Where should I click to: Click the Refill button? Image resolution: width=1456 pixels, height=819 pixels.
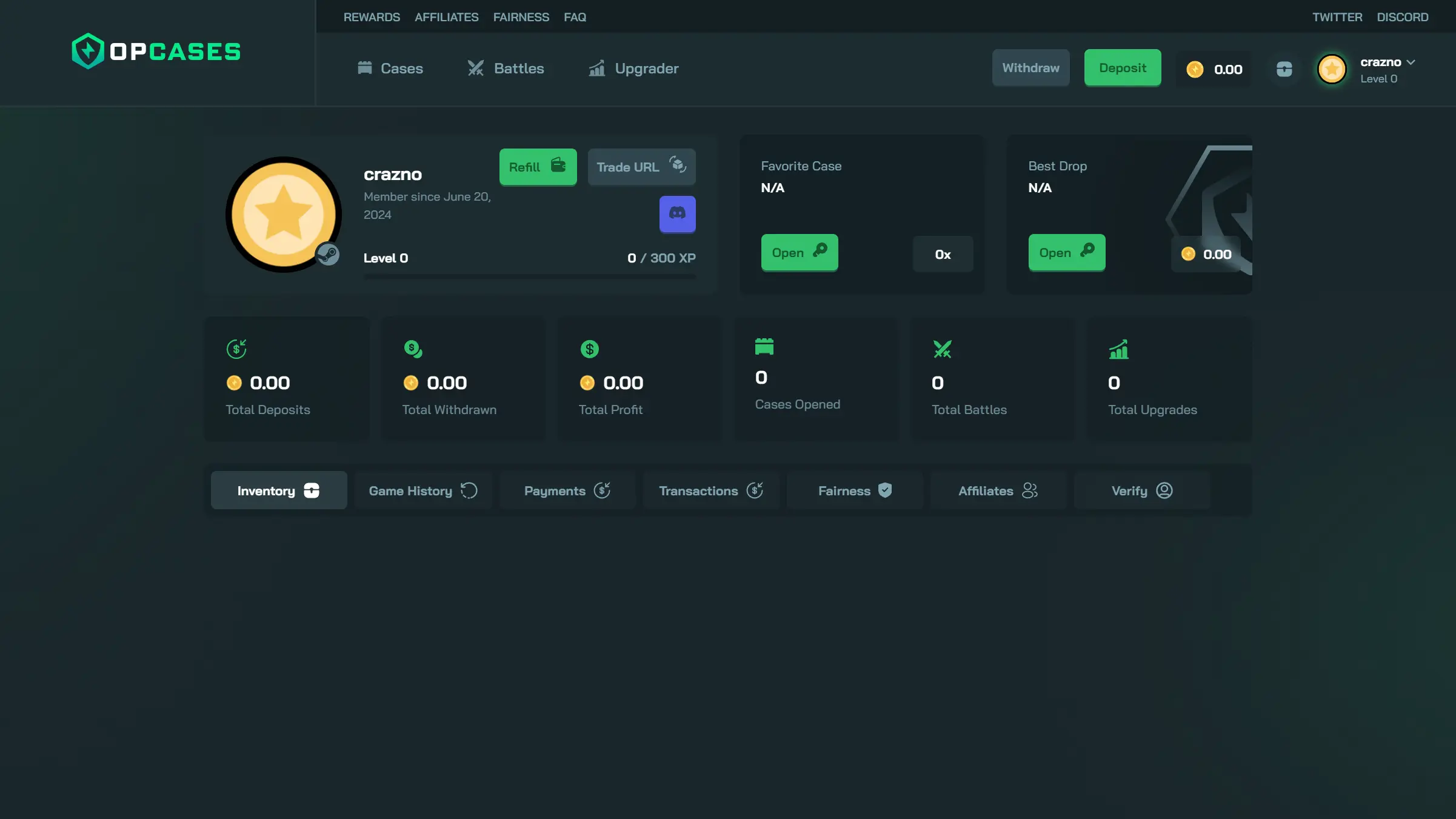pos(538,167)
